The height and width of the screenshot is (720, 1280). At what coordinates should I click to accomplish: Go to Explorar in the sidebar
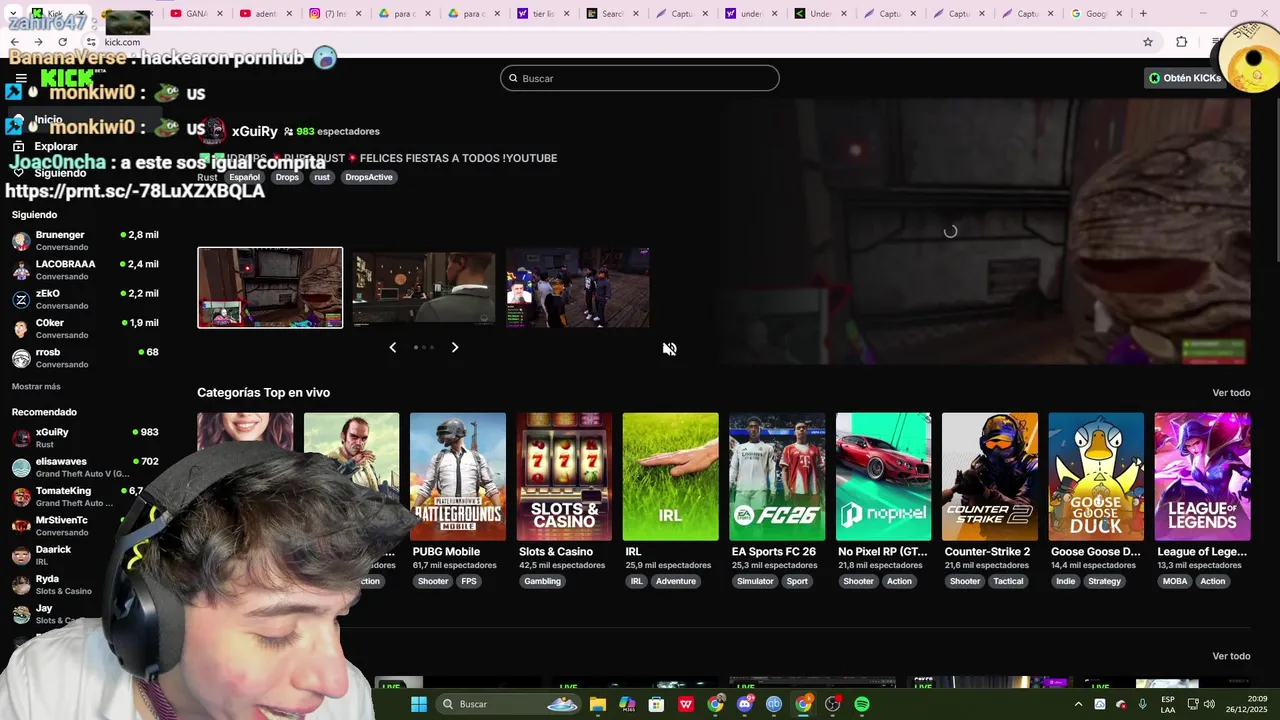click(56, 146)
